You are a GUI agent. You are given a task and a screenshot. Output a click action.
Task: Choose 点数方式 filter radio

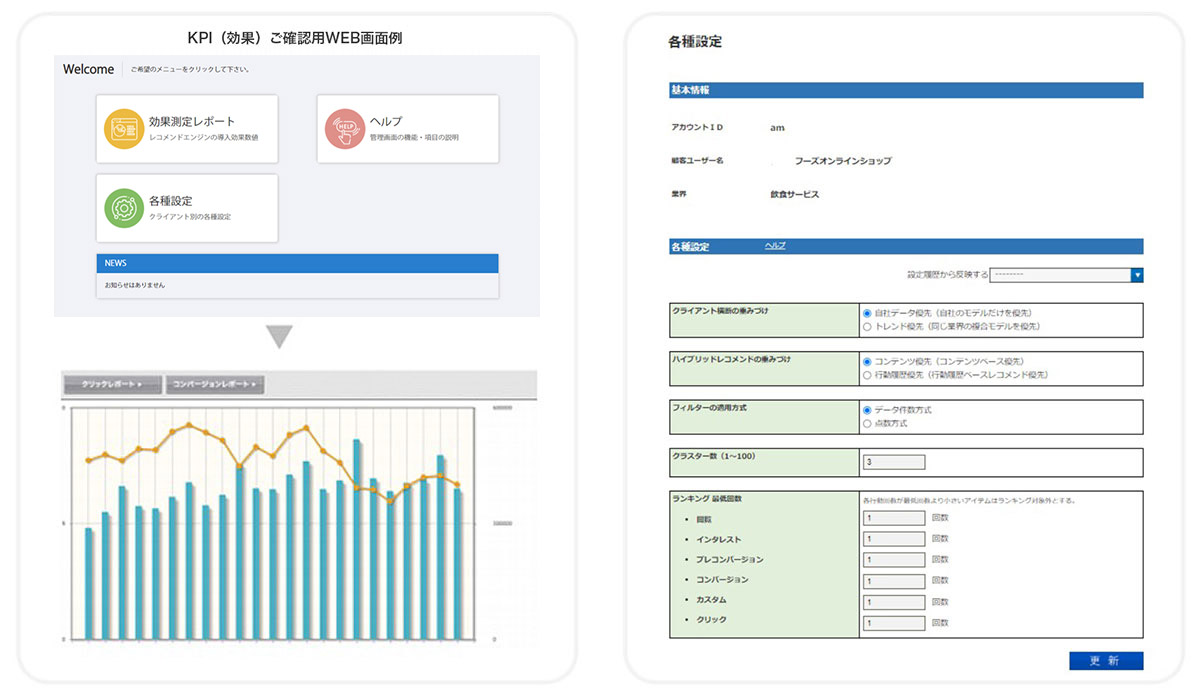click(x=867, y=423)
